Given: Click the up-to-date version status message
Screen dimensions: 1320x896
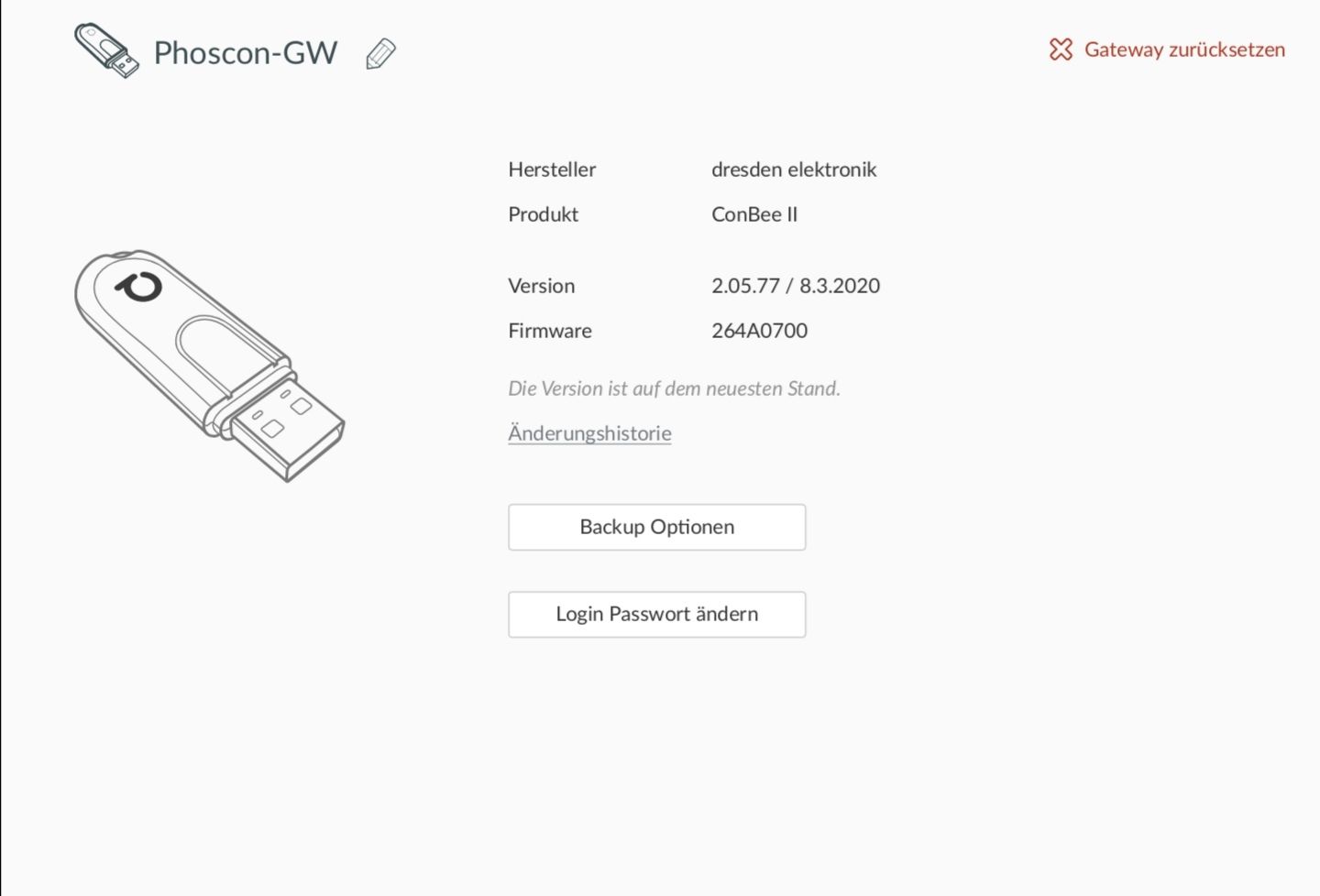Looking at the screenshot, I should click(674, 388).
